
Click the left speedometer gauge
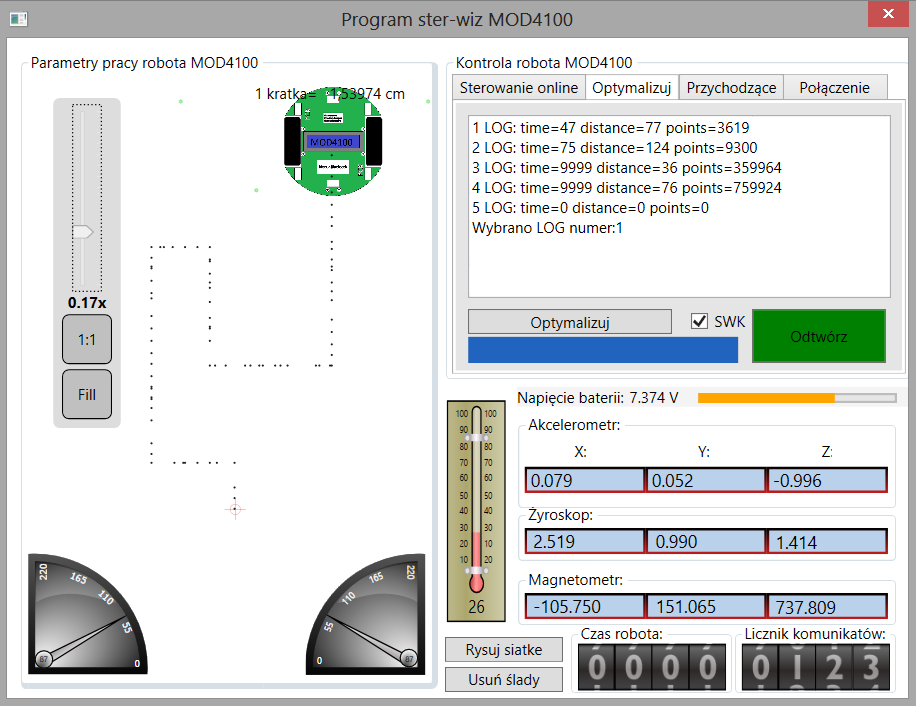(87, 612)
